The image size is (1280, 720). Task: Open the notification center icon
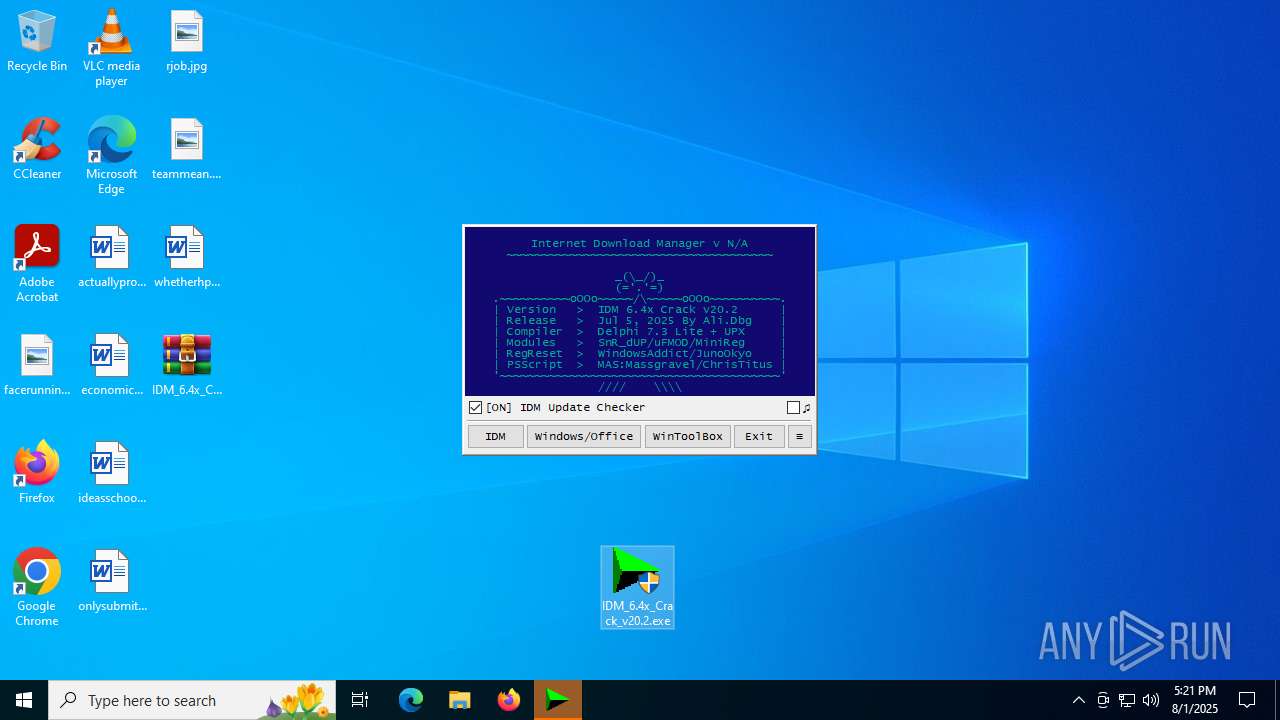1247,700
